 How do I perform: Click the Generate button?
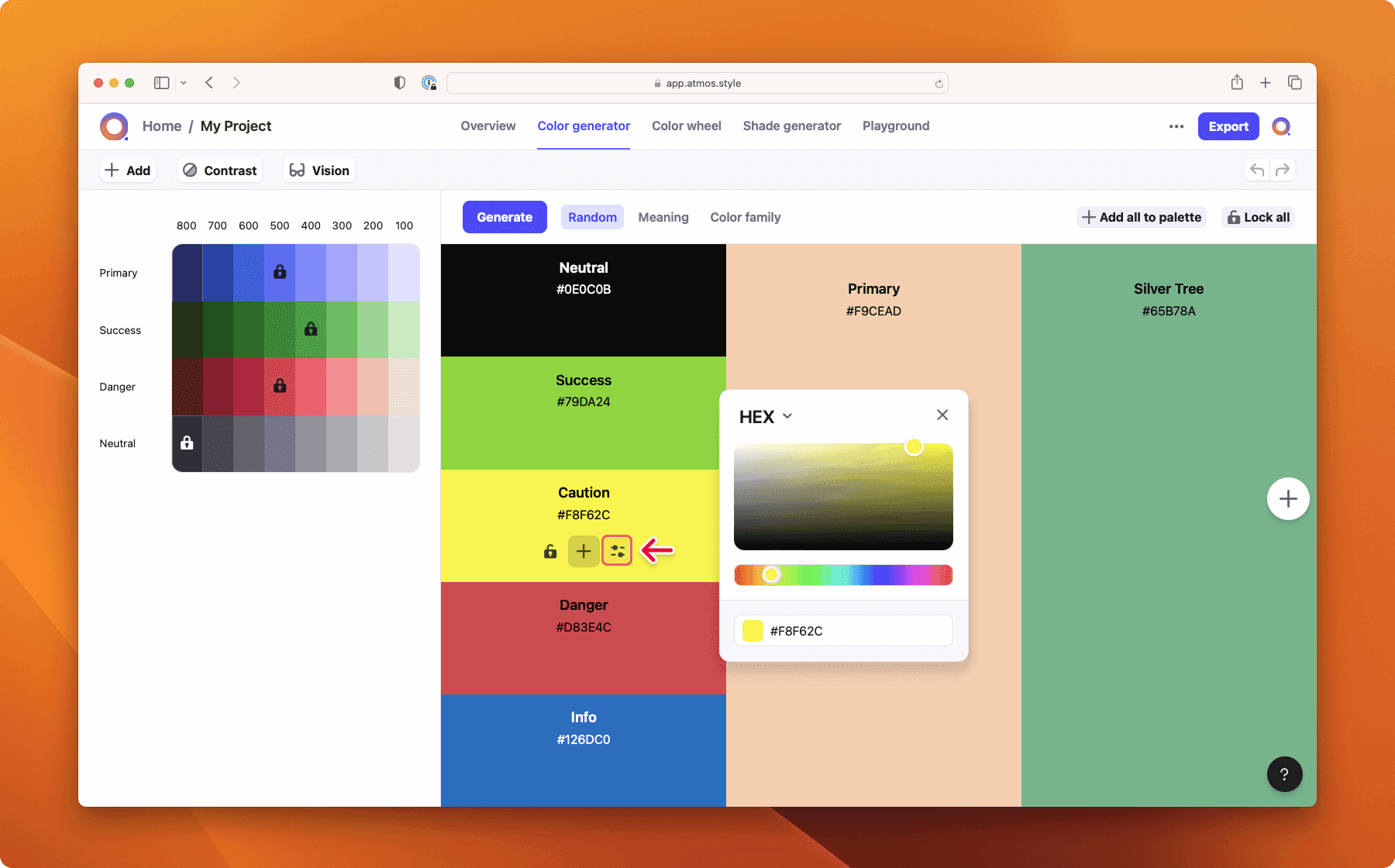504,217
